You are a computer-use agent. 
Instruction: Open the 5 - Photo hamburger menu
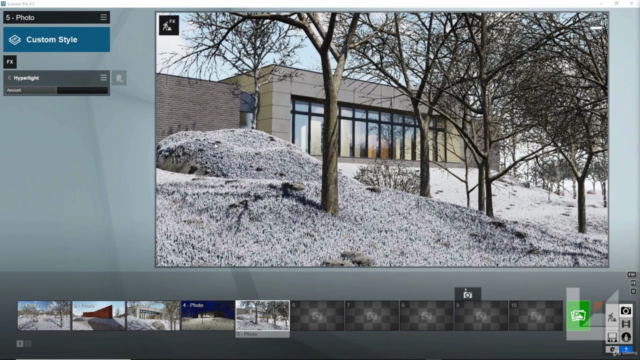(x=104, y=17)
